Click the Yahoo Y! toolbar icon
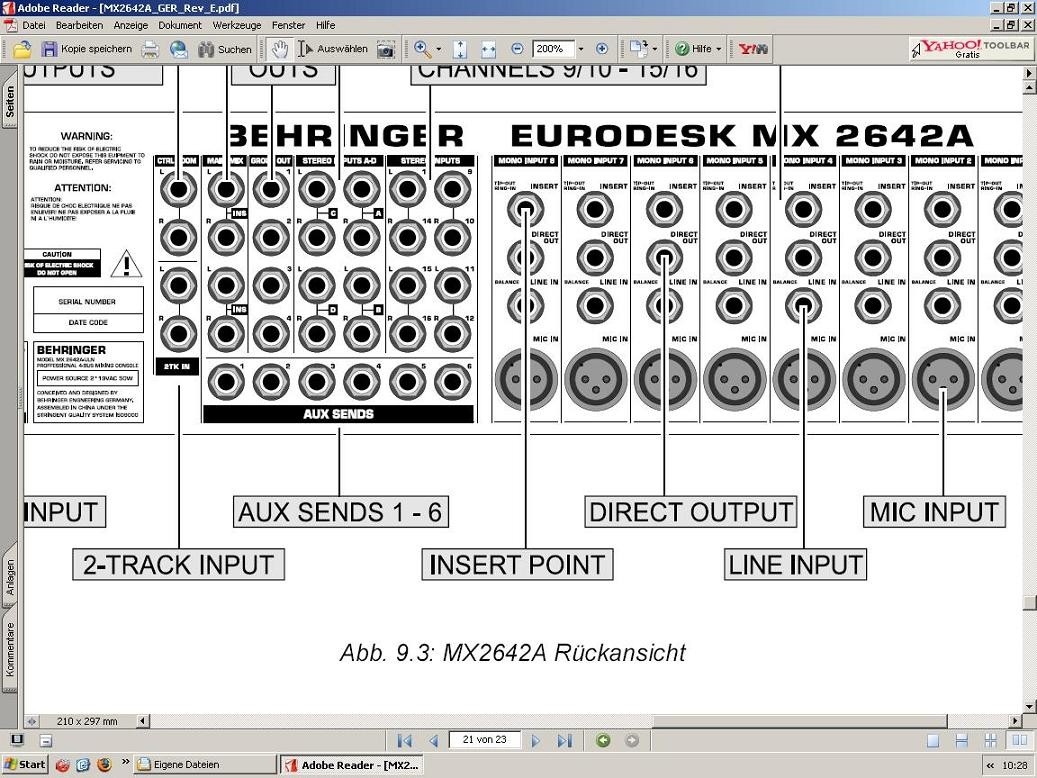 pos(753,49)
